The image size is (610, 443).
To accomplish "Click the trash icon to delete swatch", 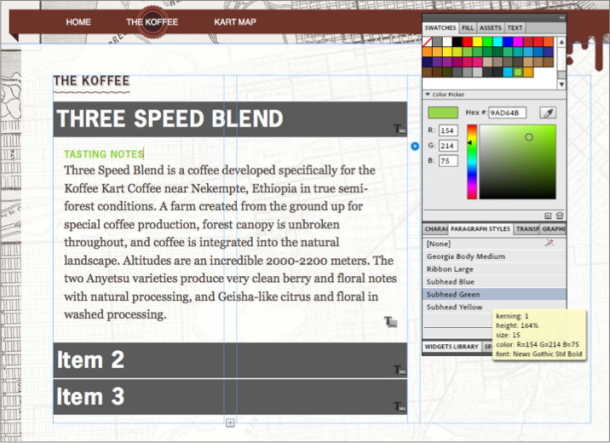I will [559, 215].
